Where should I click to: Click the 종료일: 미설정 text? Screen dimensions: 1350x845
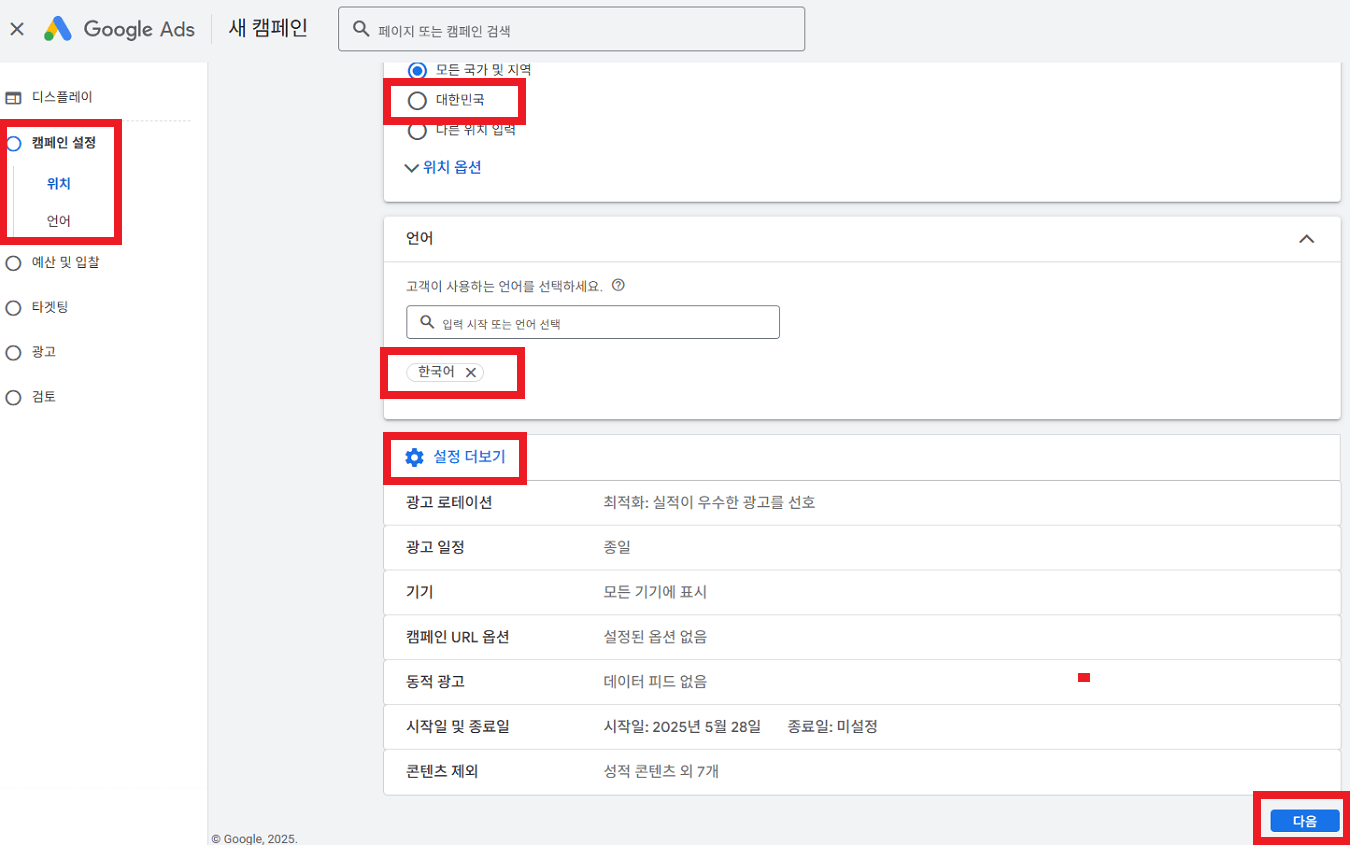click(832, 727)
